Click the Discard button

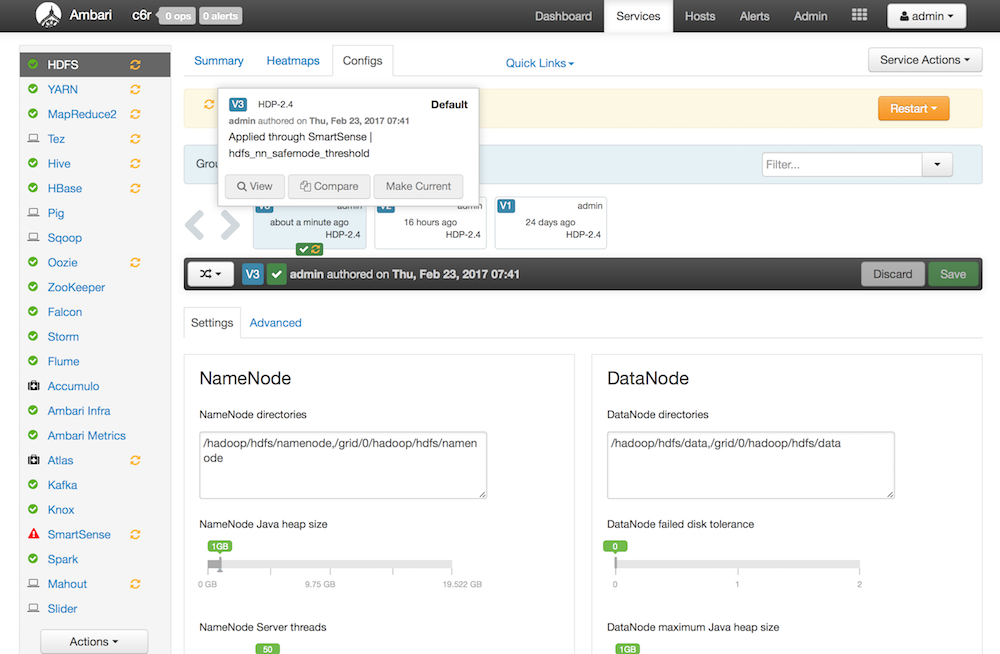[x=892, y=274]
